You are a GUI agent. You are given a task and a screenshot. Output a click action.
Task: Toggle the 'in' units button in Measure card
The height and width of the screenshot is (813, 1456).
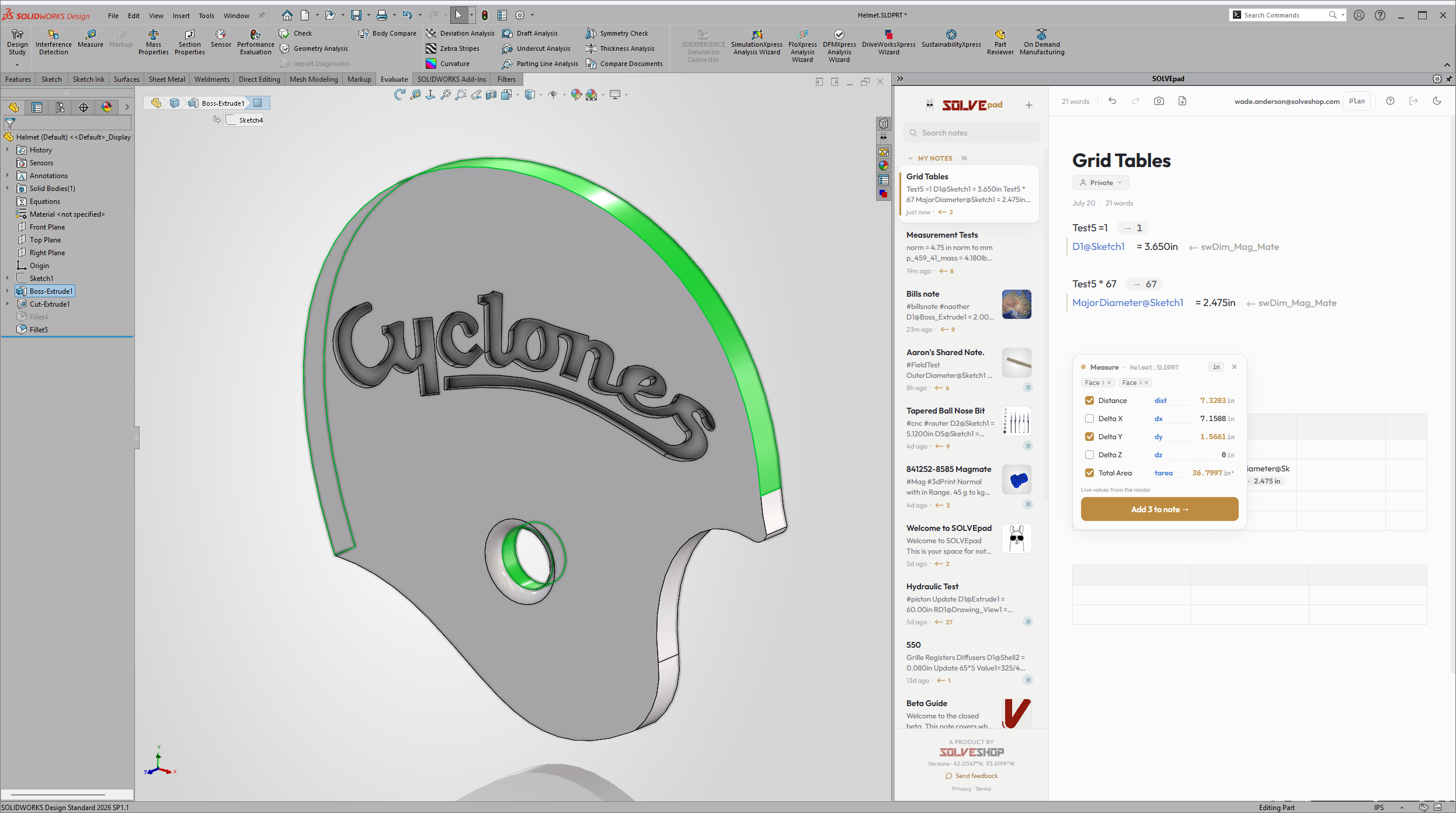point(1216,367)
